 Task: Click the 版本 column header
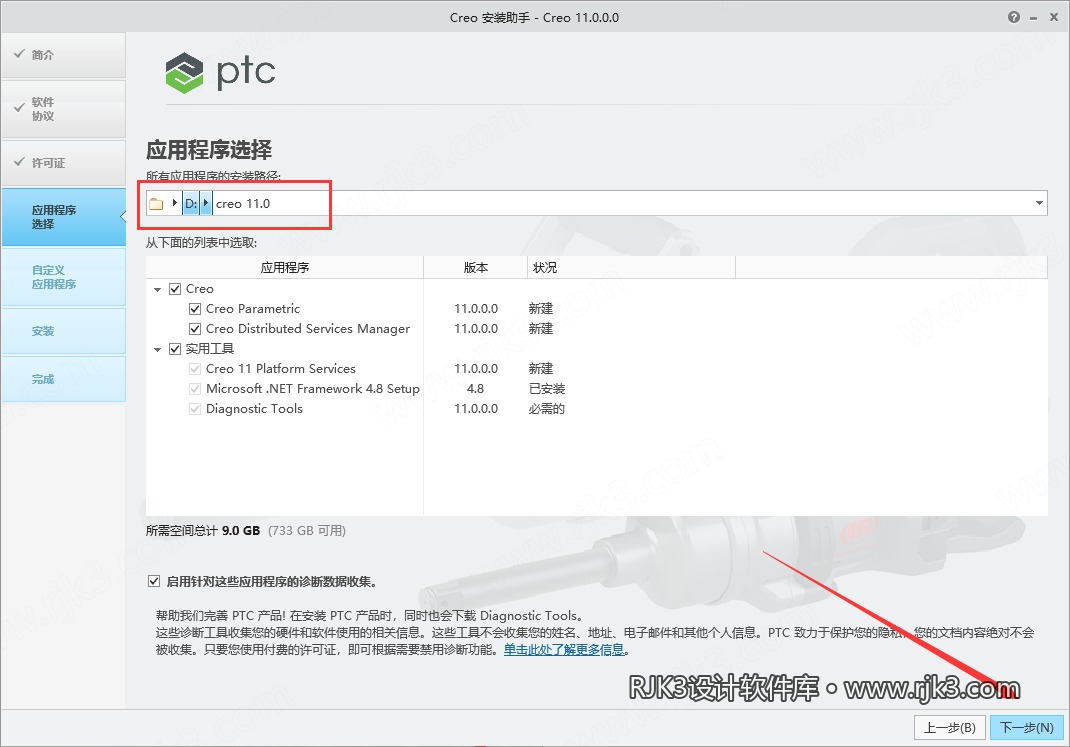point(476,267)
